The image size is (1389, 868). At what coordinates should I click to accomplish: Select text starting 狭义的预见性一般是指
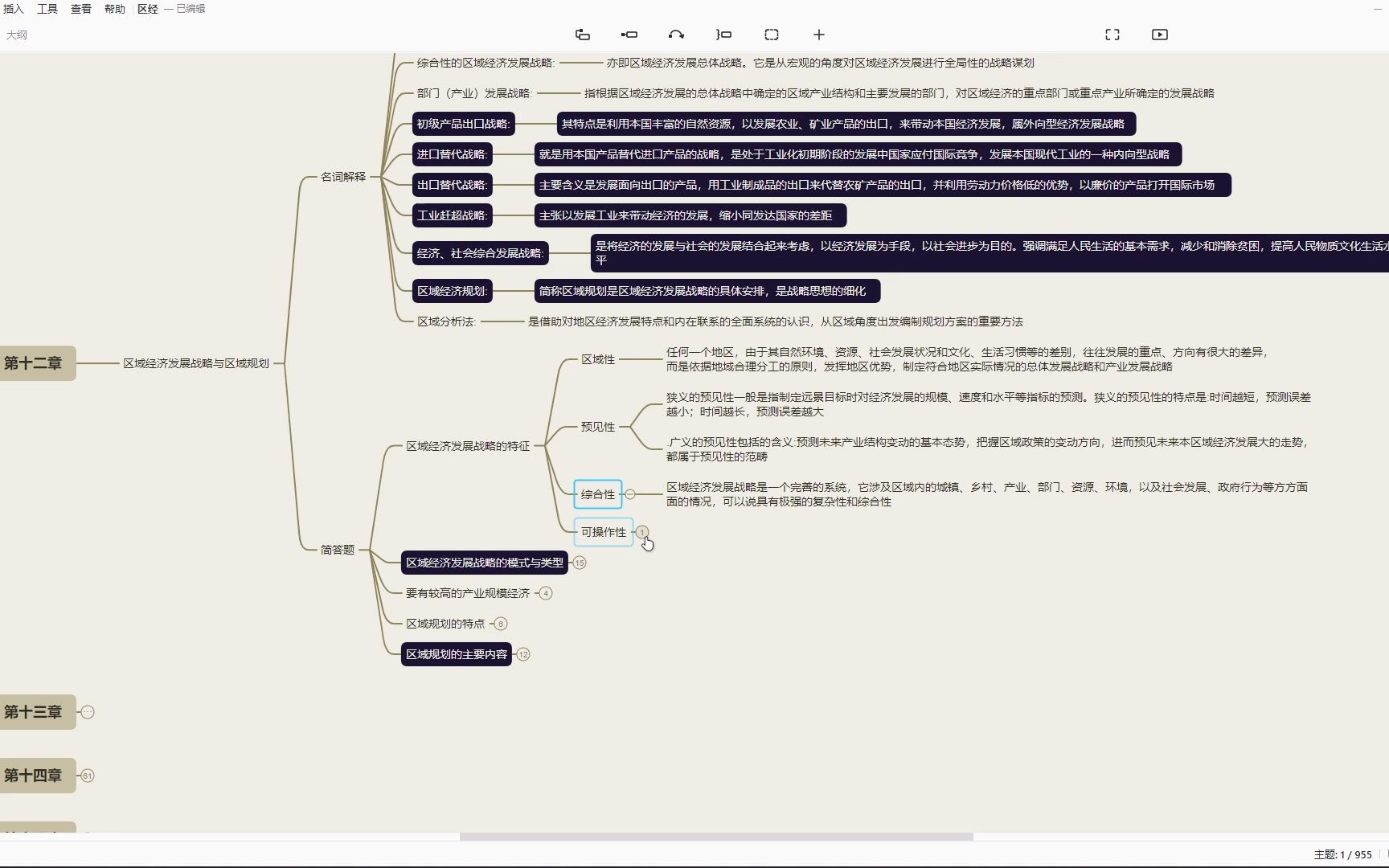tap(989, 404)
